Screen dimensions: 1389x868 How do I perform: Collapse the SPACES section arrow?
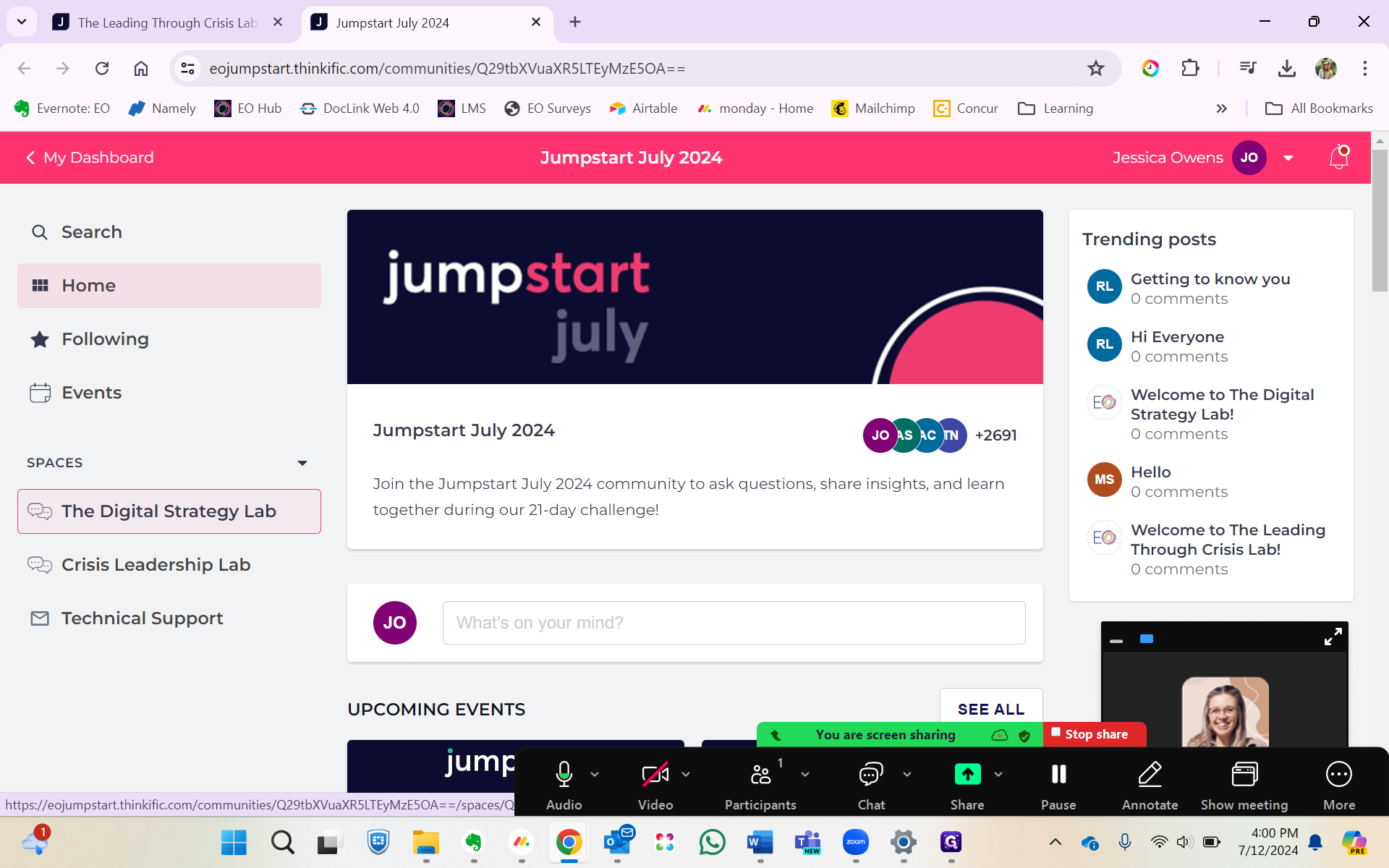pyautogui.click(x=302, y=463)
